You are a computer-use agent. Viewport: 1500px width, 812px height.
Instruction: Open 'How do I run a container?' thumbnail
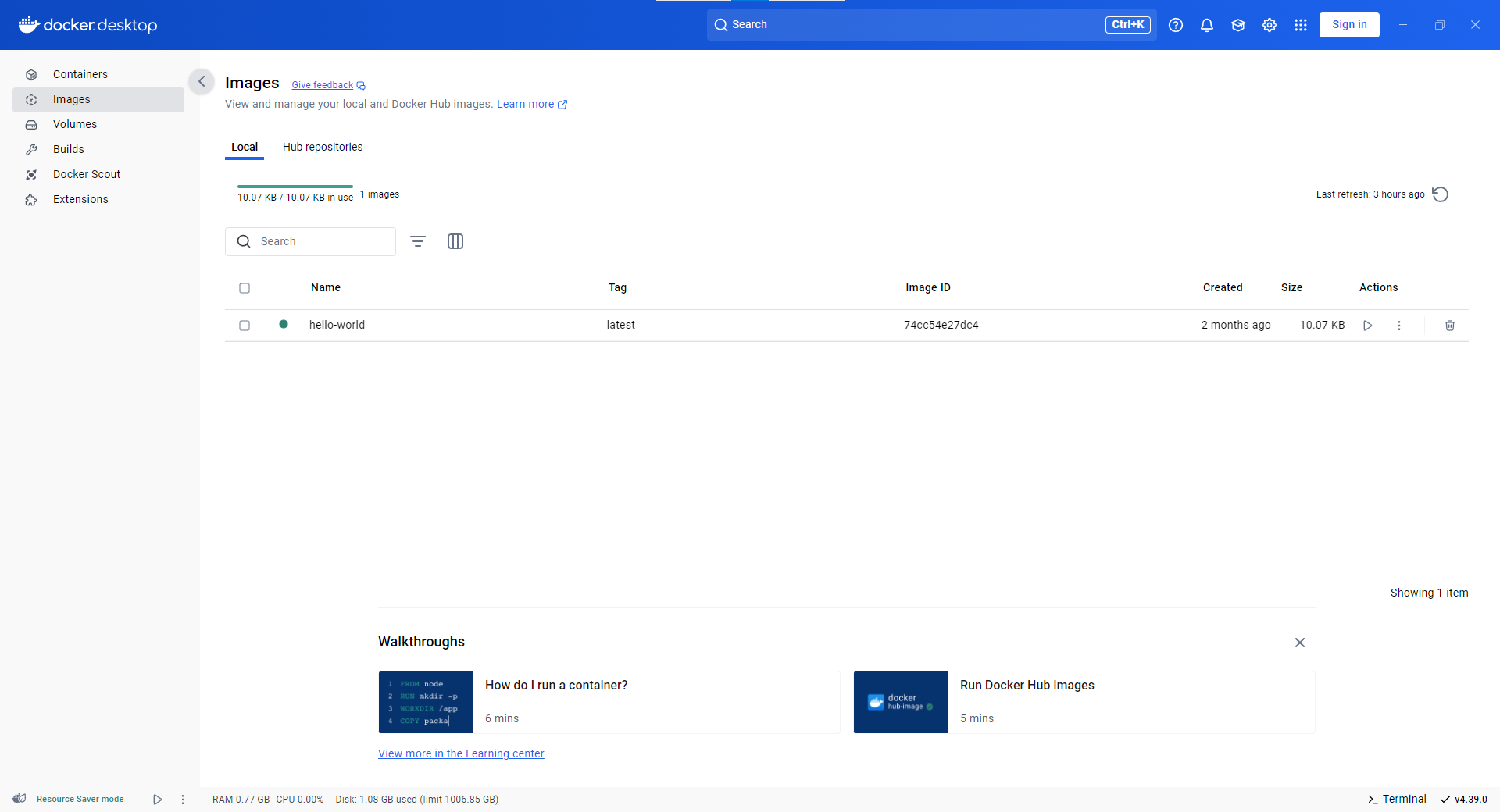tap(426, 702)
